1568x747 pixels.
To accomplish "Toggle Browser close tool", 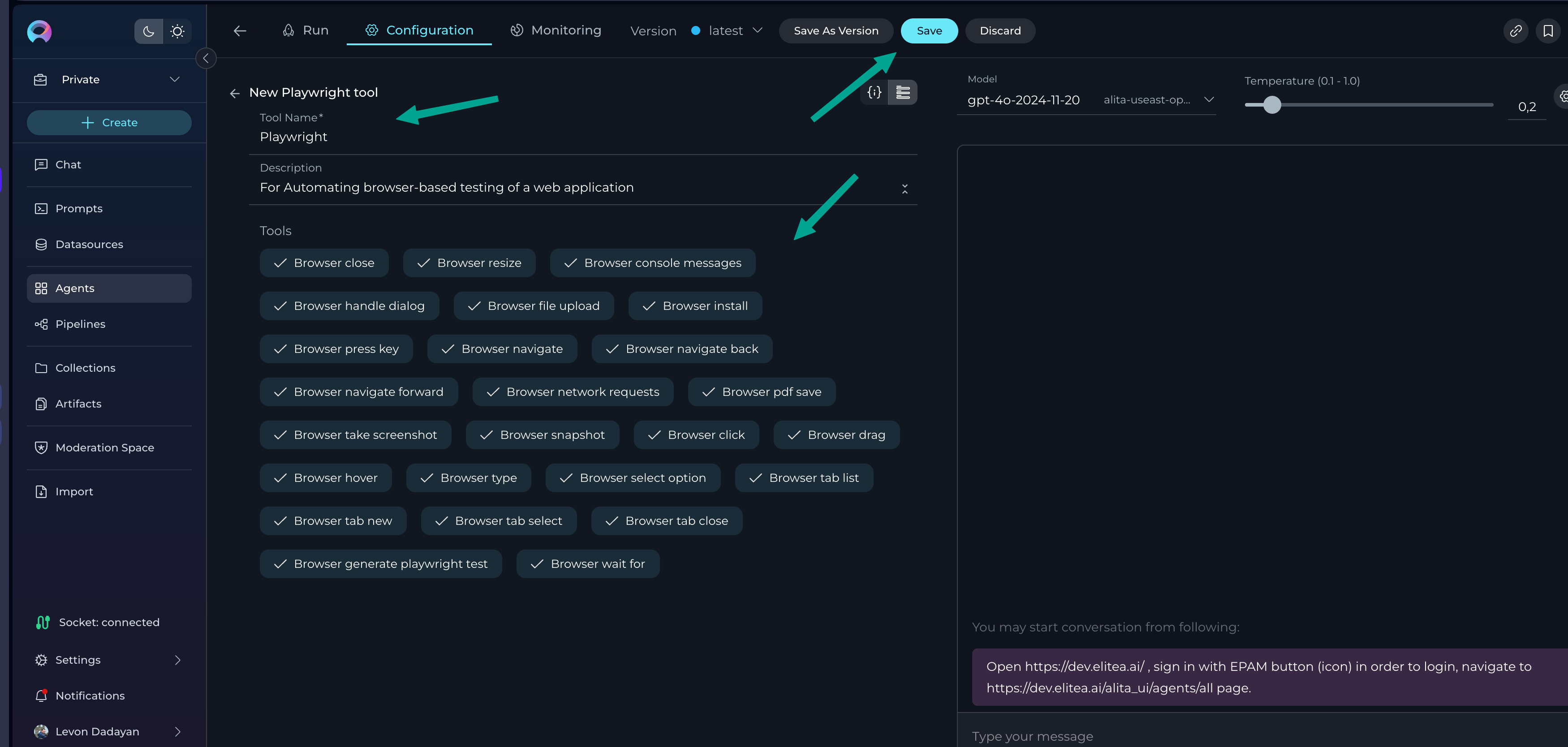I will [x=324, y=263].
